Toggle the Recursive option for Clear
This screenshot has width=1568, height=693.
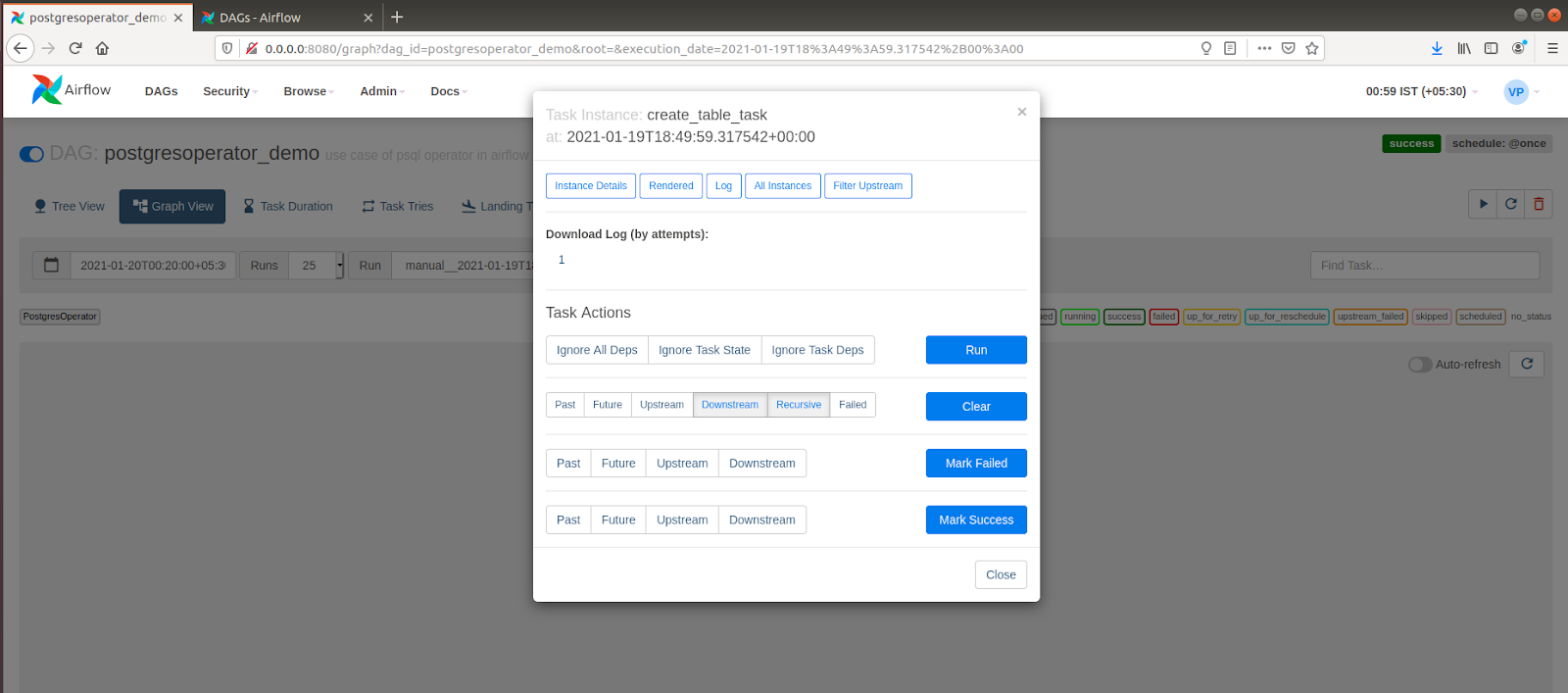coord(798,405)
